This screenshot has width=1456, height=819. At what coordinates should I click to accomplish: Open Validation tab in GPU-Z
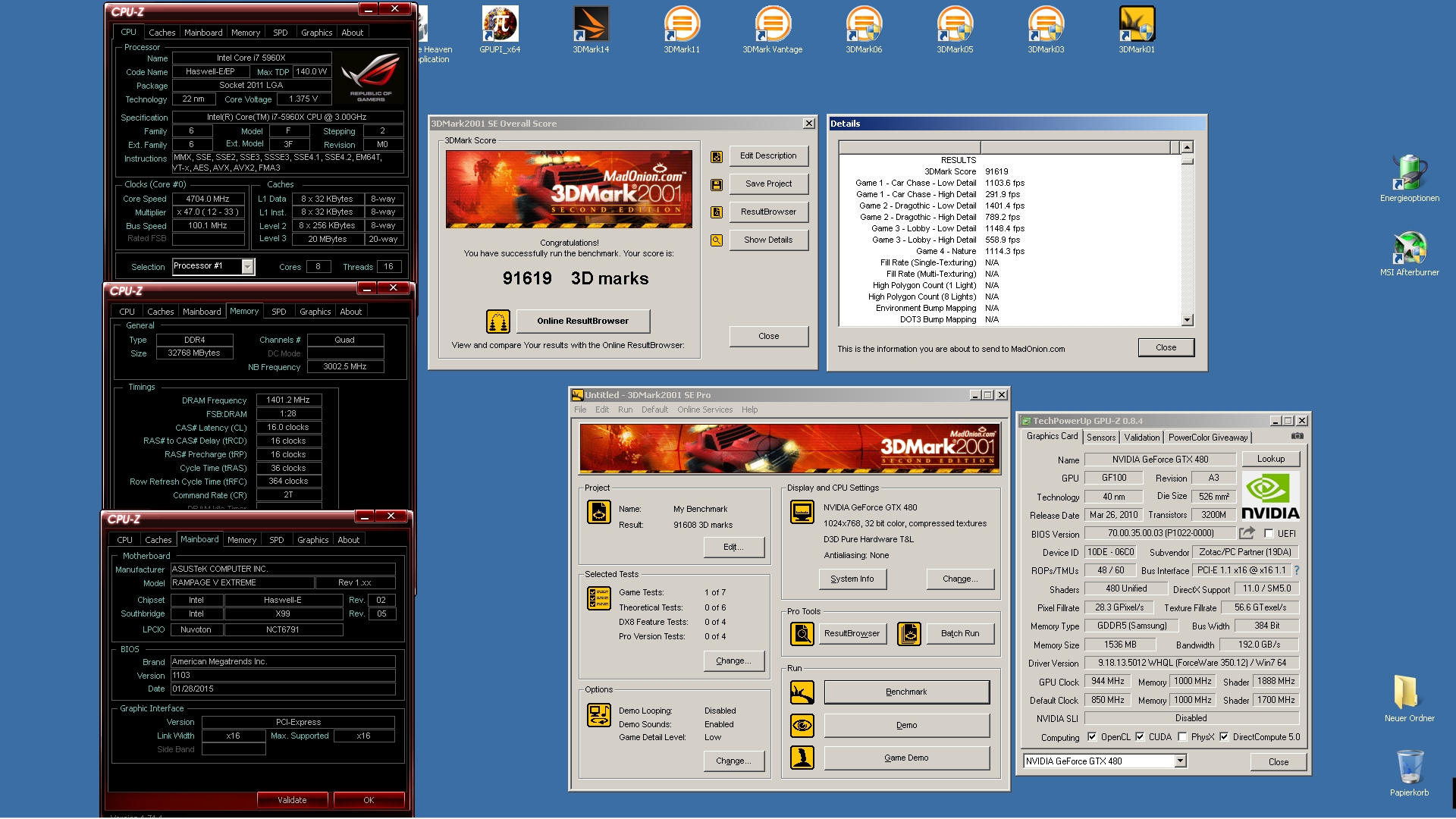tap(1141, 438)
